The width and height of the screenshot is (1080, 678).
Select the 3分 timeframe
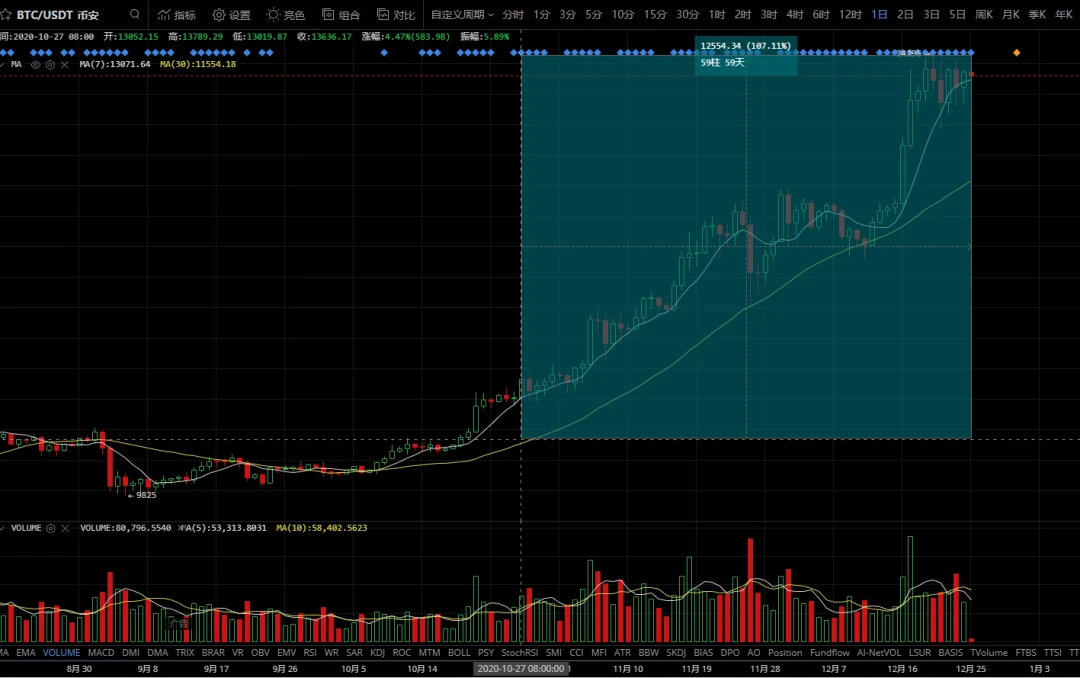coord(568,14)
